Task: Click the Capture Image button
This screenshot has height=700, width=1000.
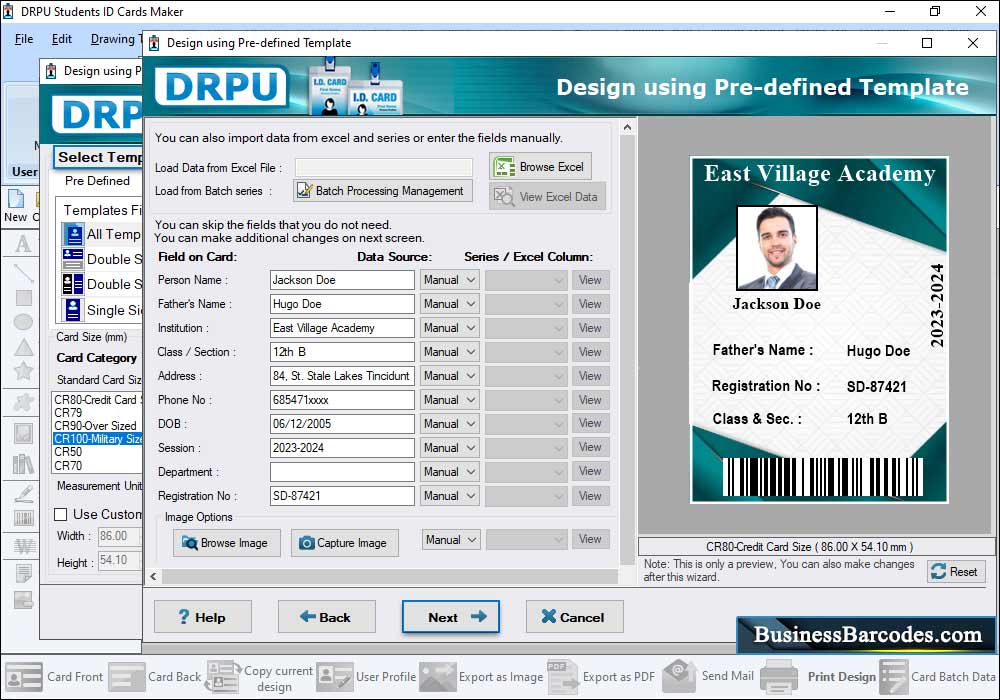Action: coord(344,543)
